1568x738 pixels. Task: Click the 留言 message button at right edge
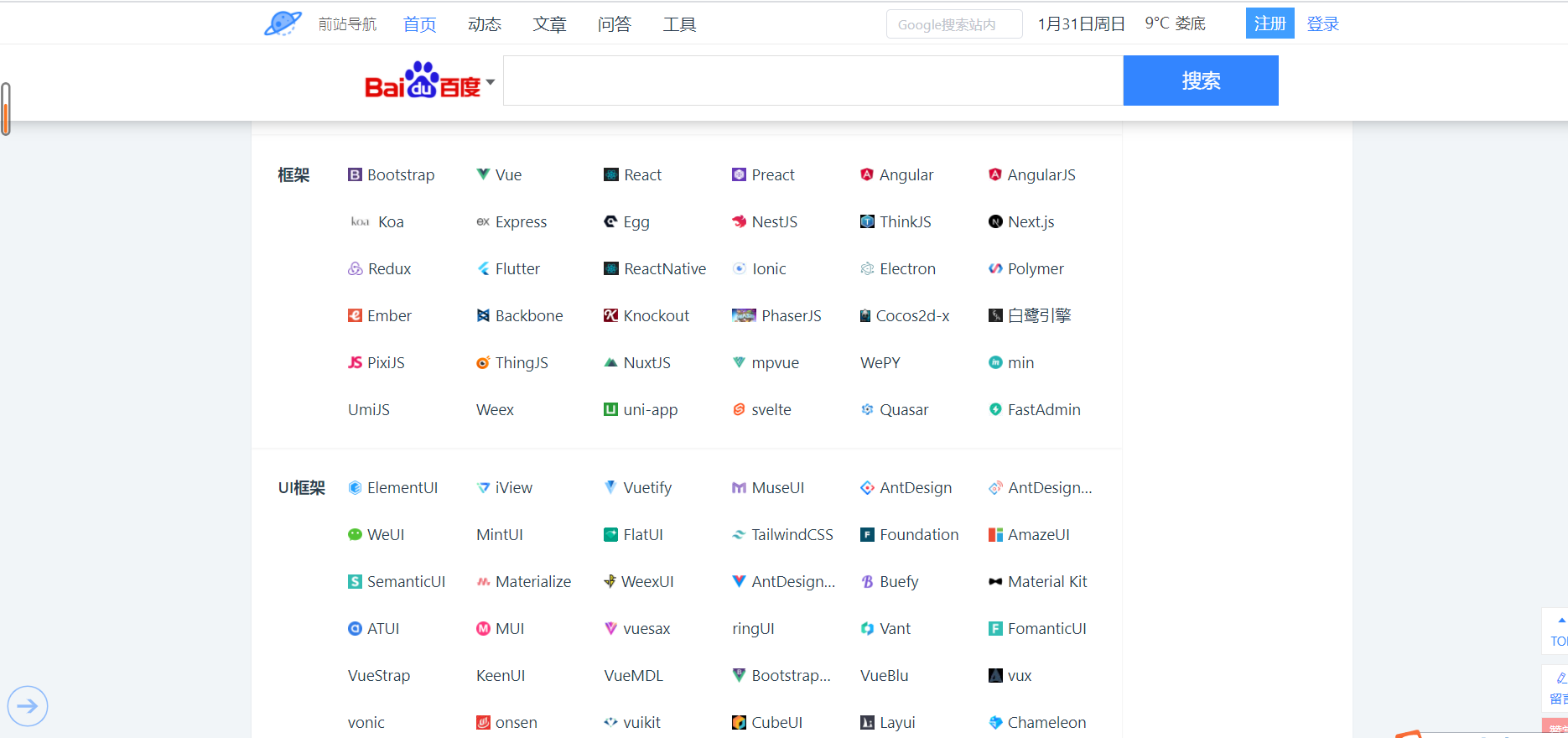(x=1556, y=688)
